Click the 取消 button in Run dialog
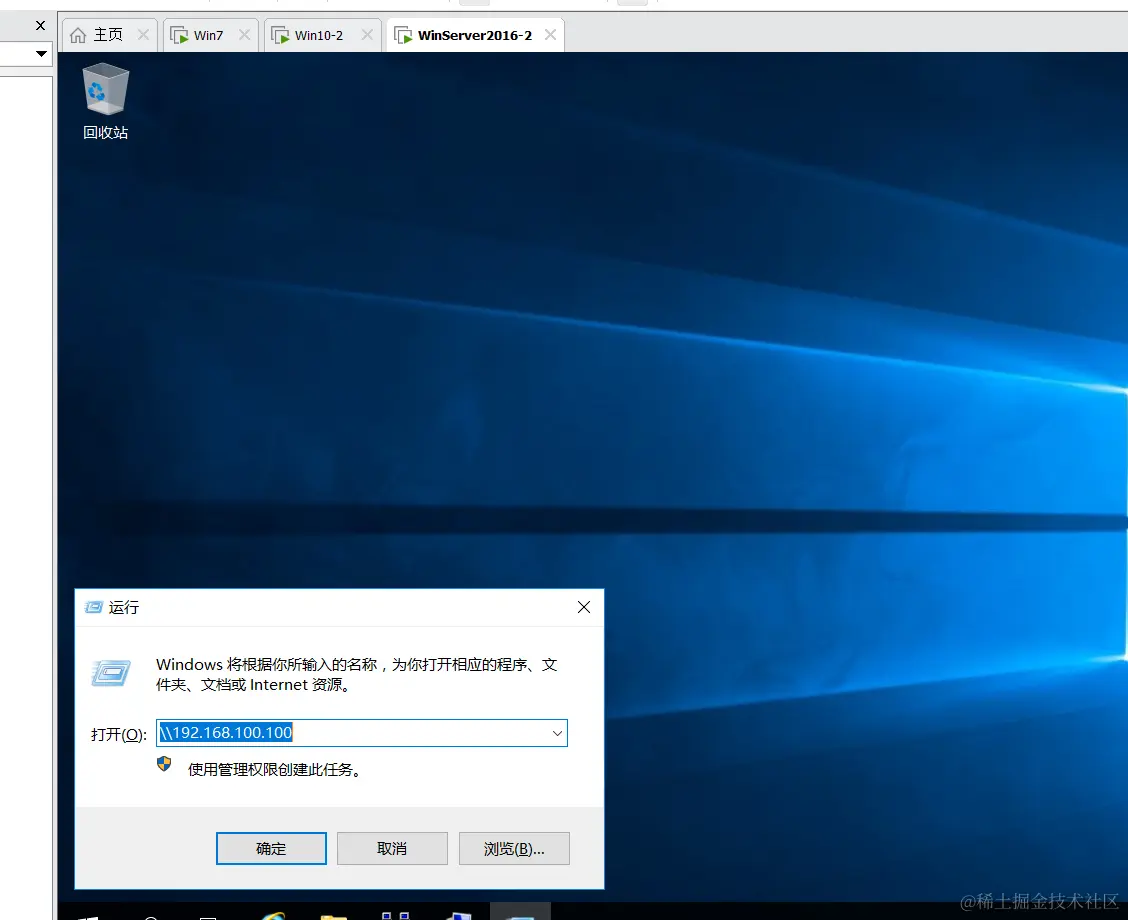1128x920 pixels. (x=392, y=849)
